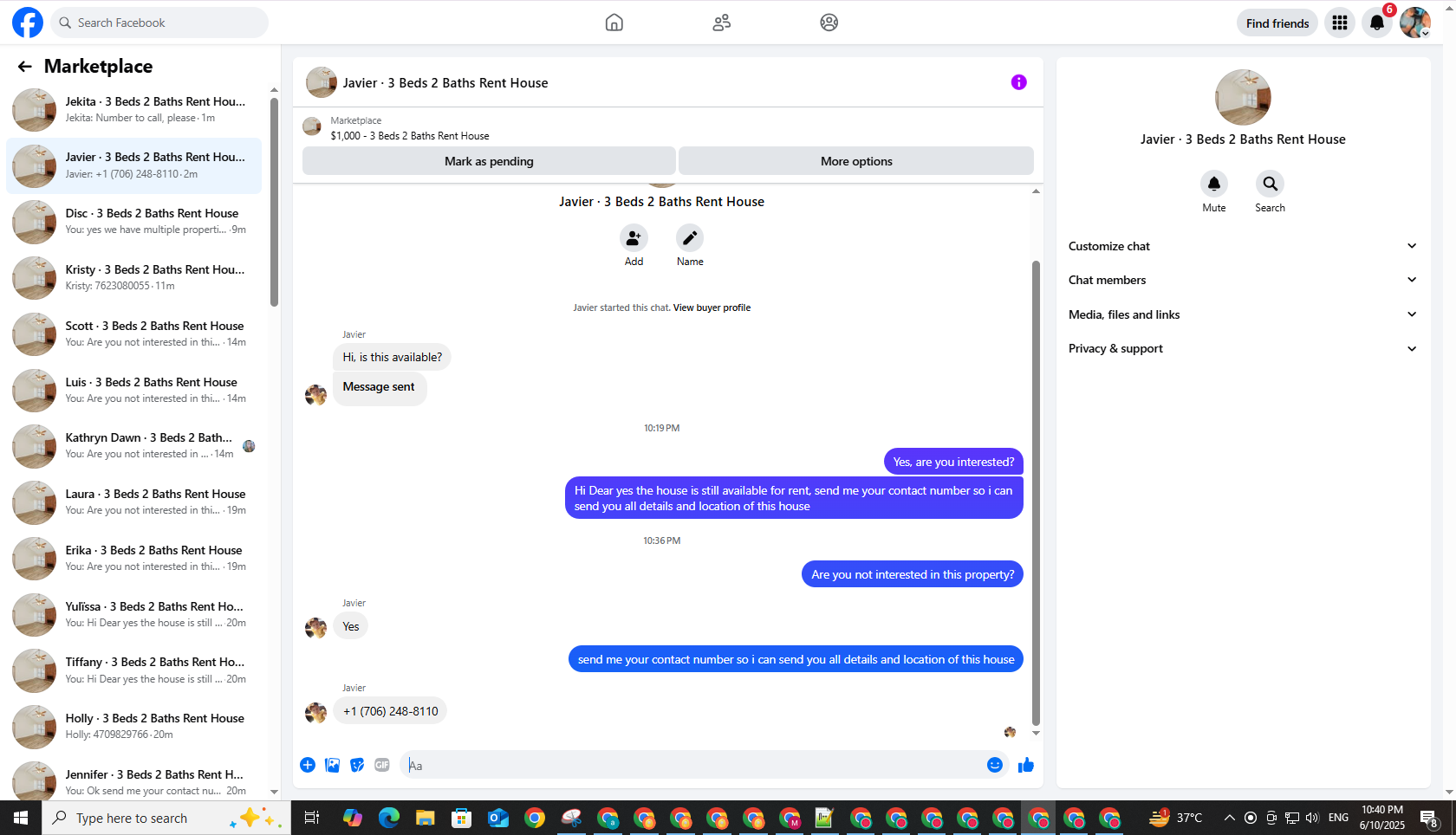Click the message input box
Viewport: 1456px width, 835px height.
693,765
